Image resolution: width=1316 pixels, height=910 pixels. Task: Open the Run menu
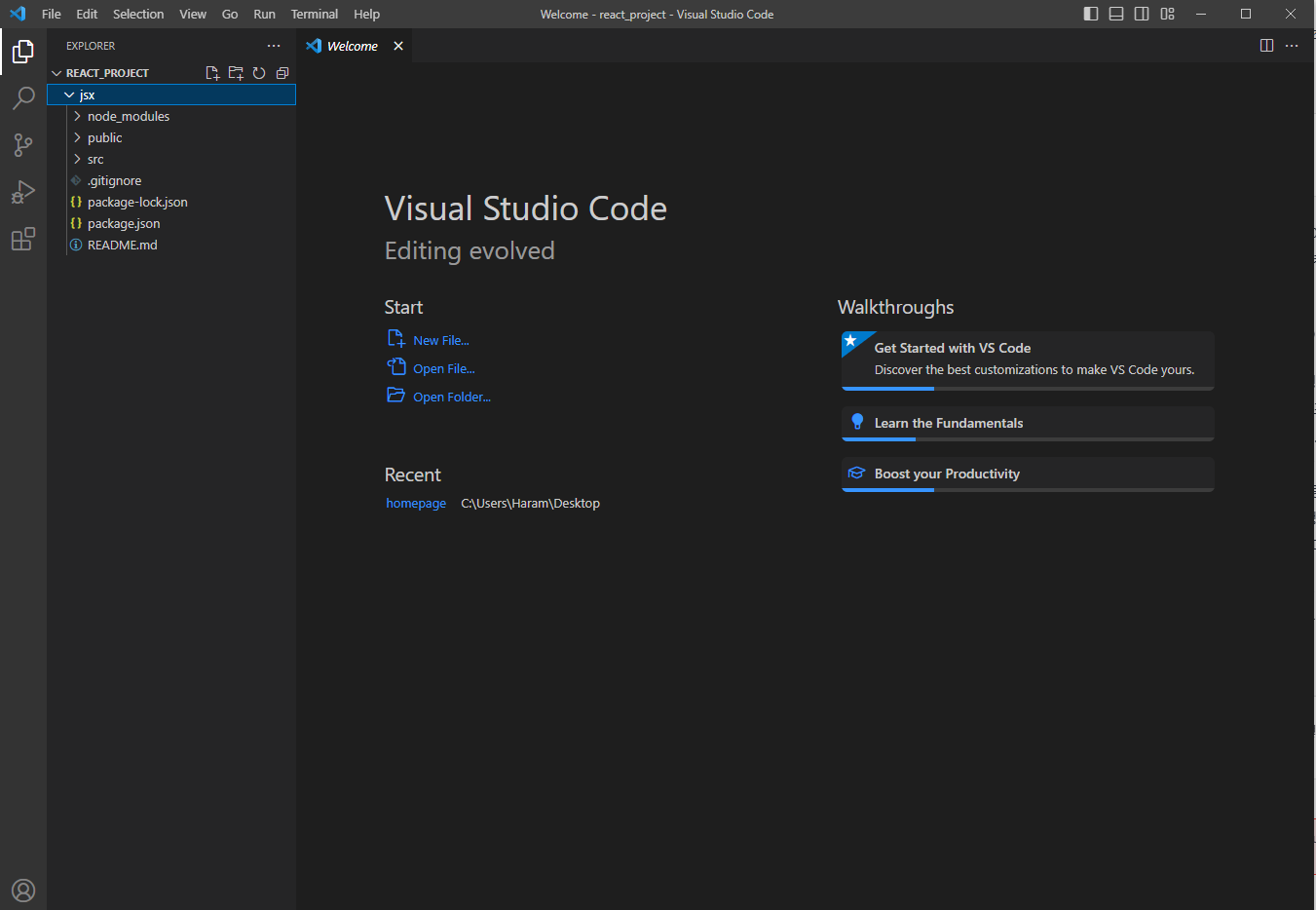coord(264,14)
